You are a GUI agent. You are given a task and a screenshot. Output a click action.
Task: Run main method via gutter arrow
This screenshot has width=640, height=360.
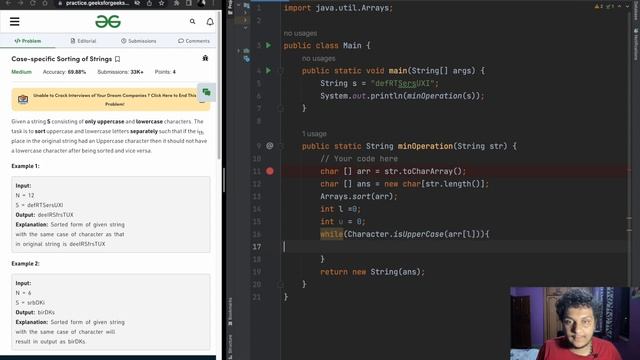(x=269, y=71)
